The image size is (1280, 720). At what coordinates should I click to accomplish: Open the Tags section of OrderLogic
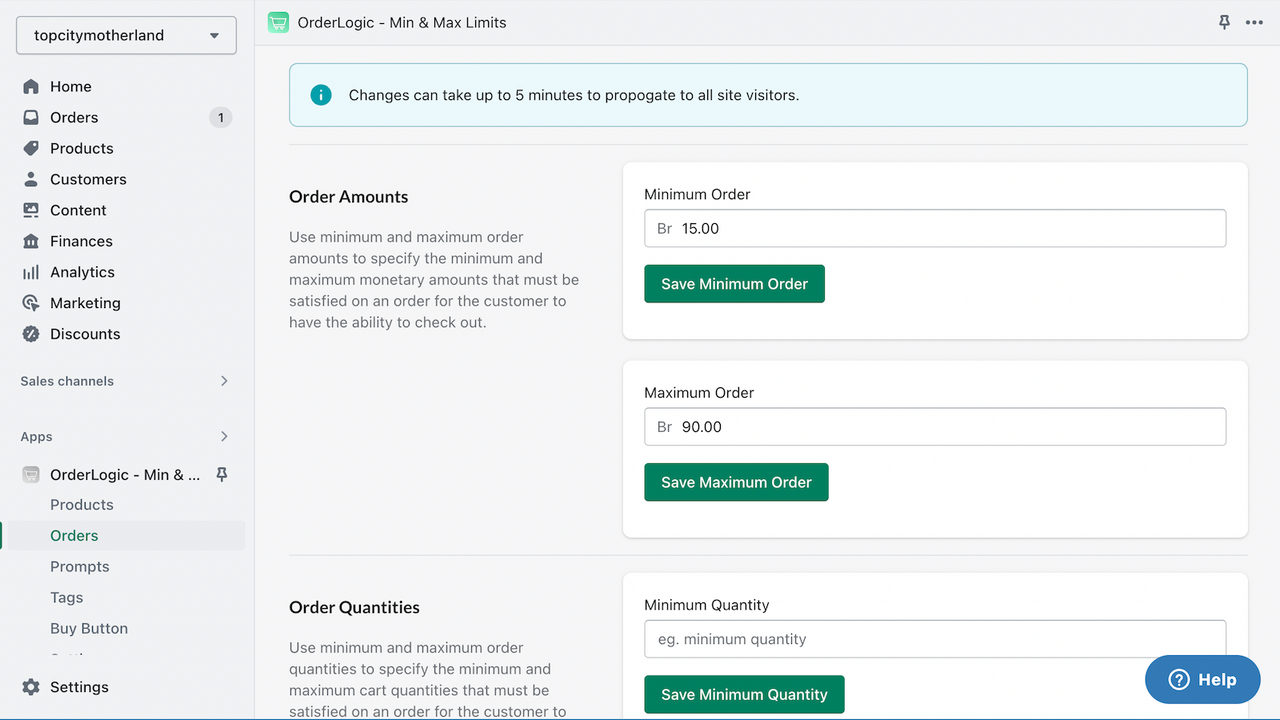[x=66, y=597]
